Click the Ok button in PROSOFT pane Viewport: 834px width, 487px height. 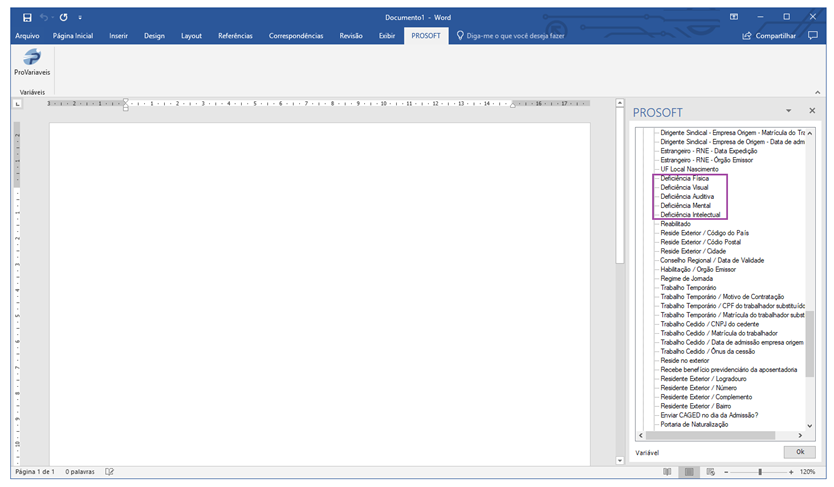click(x=799, y=452)
